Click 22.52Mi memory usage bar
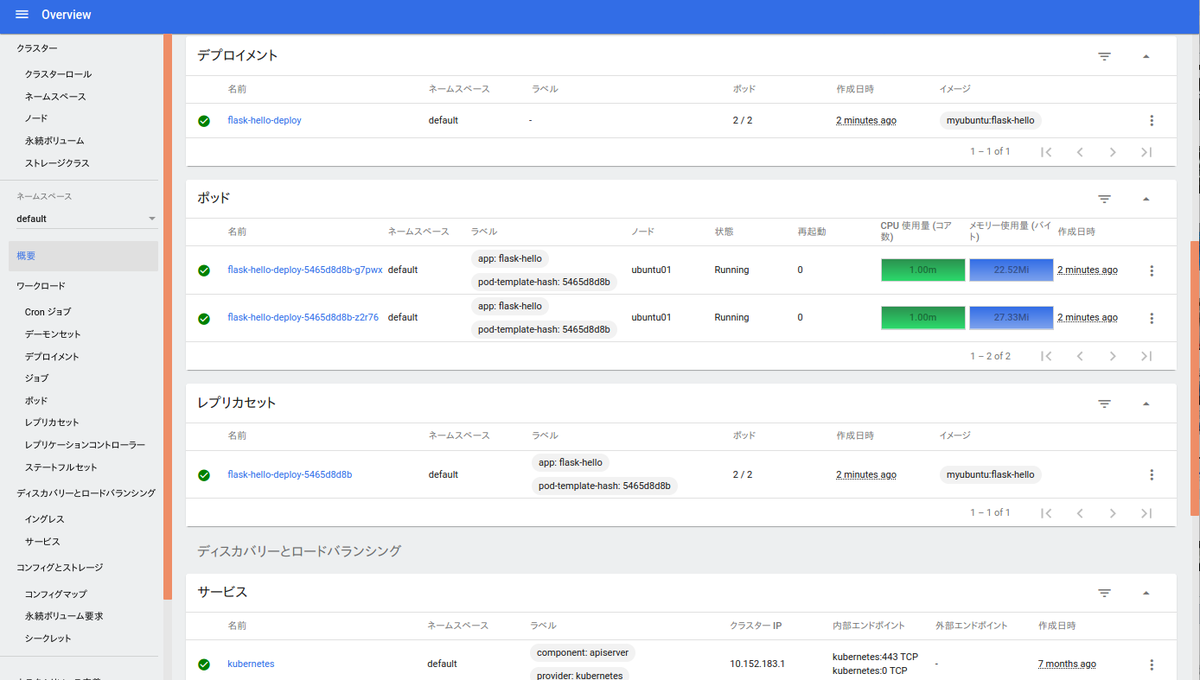 [1011, 270]
